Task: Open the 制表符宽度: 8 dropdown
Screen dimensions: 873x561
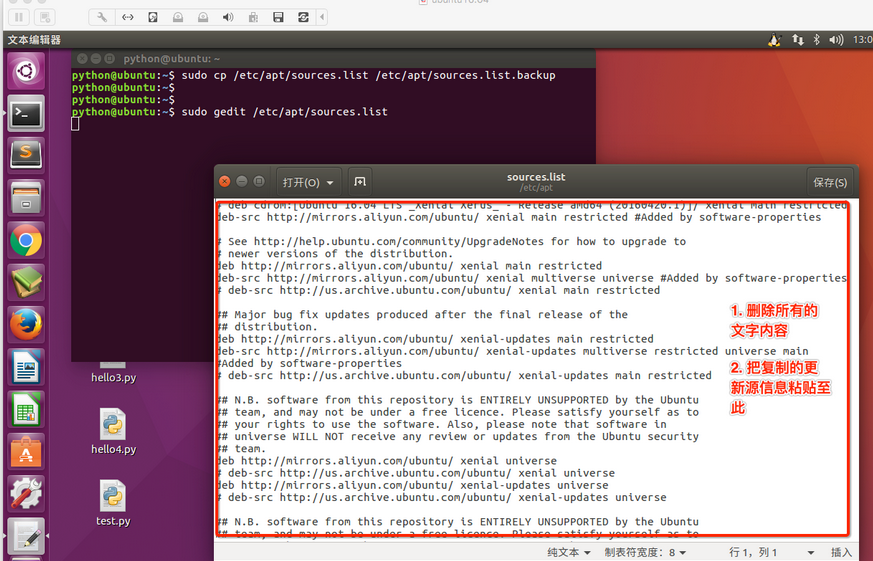Action: tap(645, 552)
